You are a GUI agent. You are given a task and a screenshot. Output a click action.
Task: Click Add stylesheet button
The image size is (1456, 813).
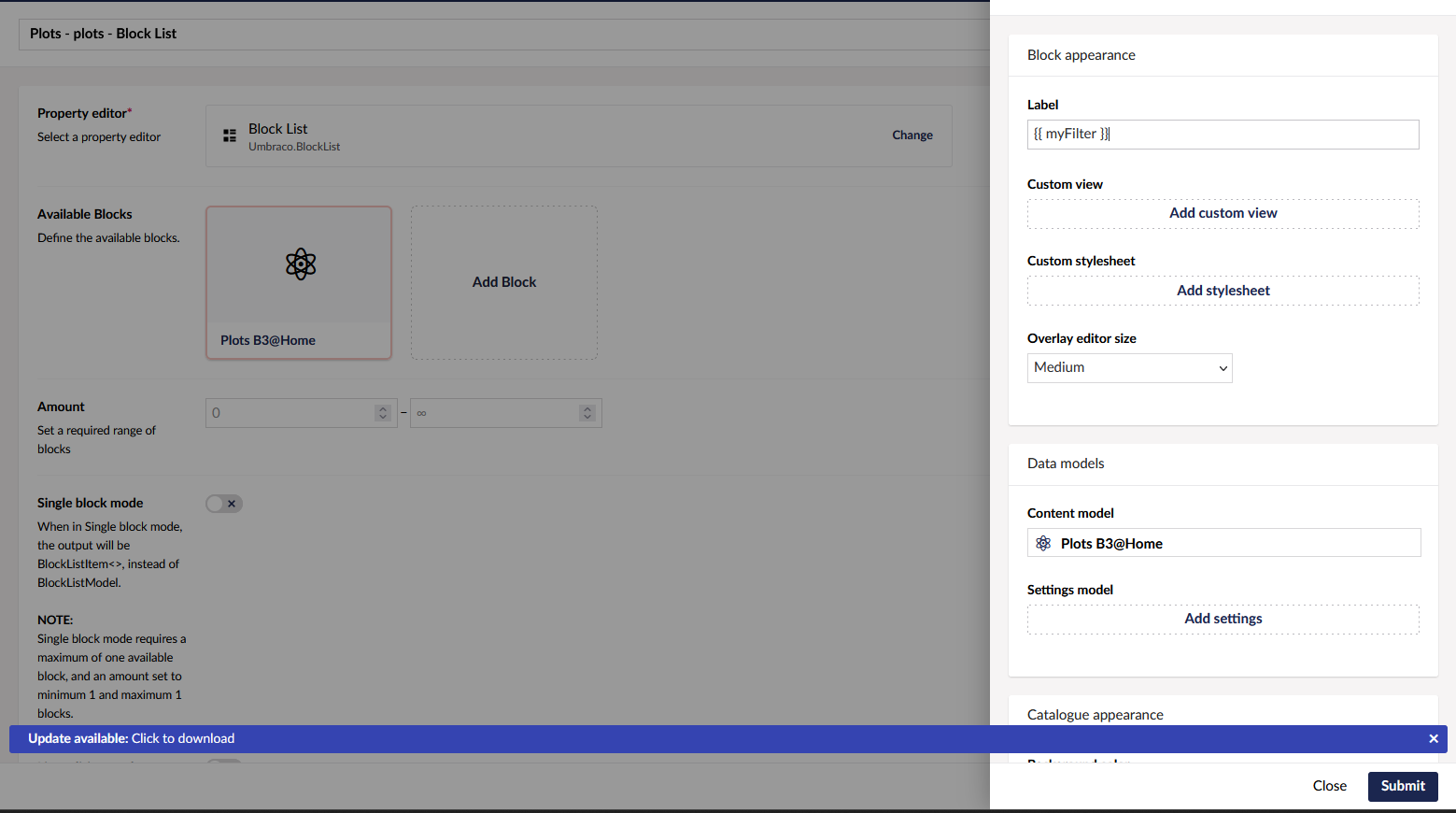coord(1223,291)
